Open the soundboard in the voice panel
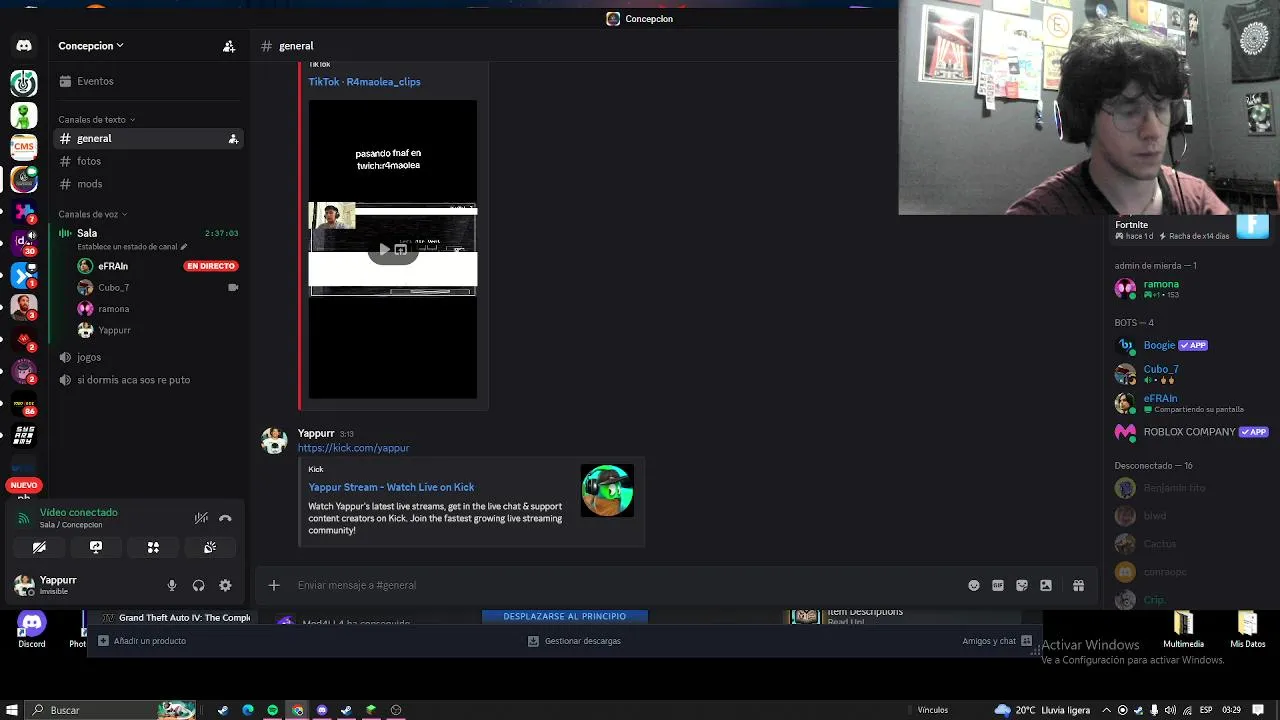 [210, 547]
